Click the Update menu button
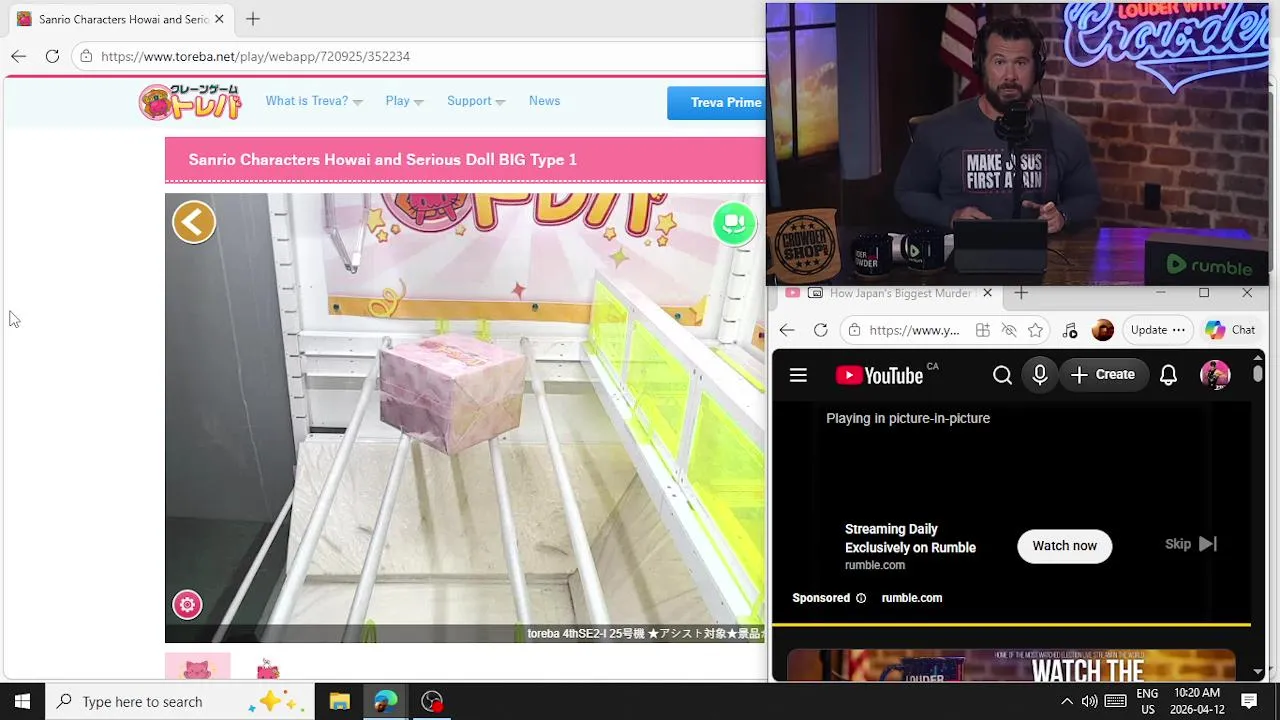Viewport: 1280px width, 720px height. pos(1157,330)
